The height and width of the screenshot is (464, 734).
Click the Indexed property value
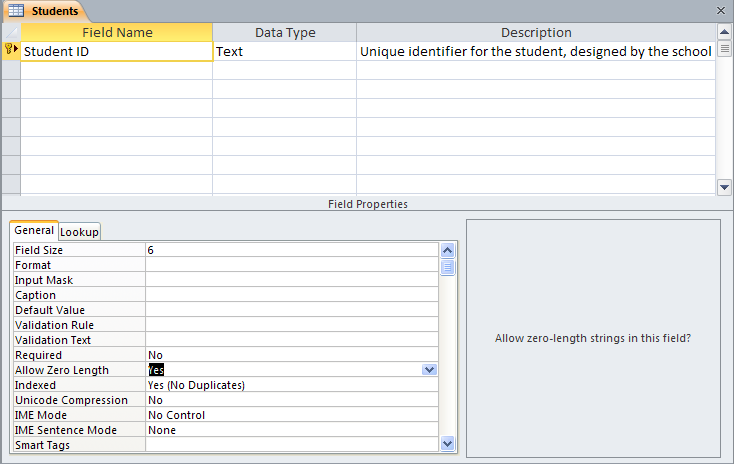(292, 385)
